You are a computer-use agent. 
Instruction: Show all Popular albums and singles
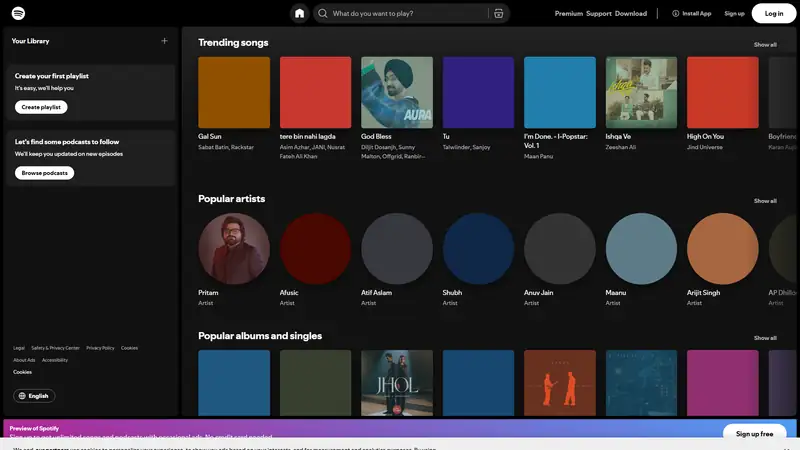pyautogui.click(x=765, y=338)
